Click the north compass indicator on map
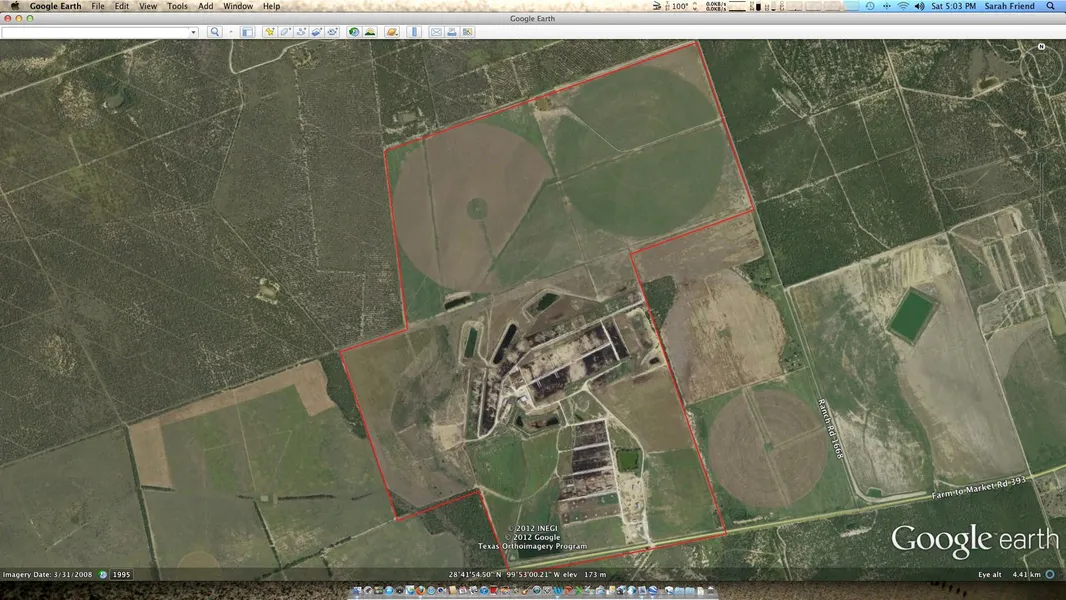This screenshot has height=600, width=1066. pyautogui.click(x=1042, y=47)
